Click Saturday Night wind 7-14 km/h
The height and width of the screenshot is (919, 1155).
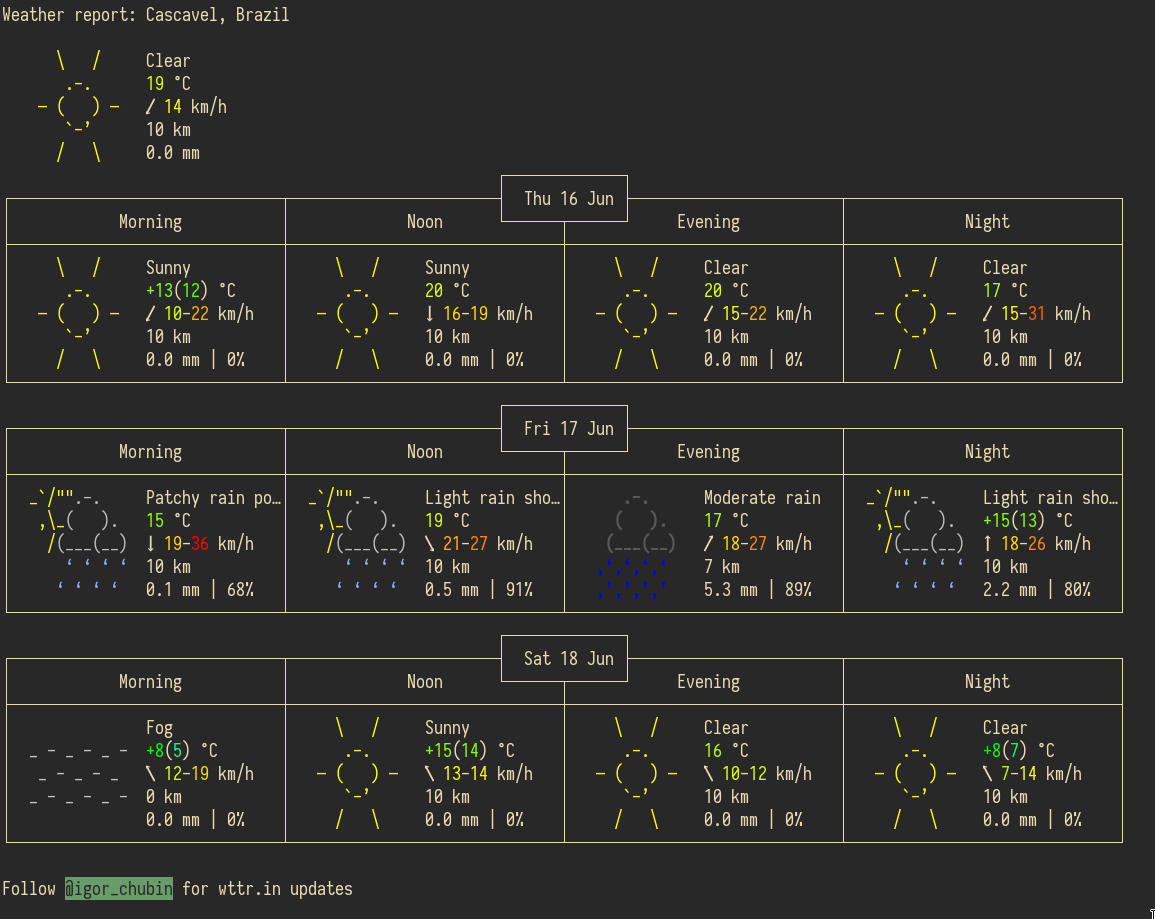click(x=1033, y=774)
